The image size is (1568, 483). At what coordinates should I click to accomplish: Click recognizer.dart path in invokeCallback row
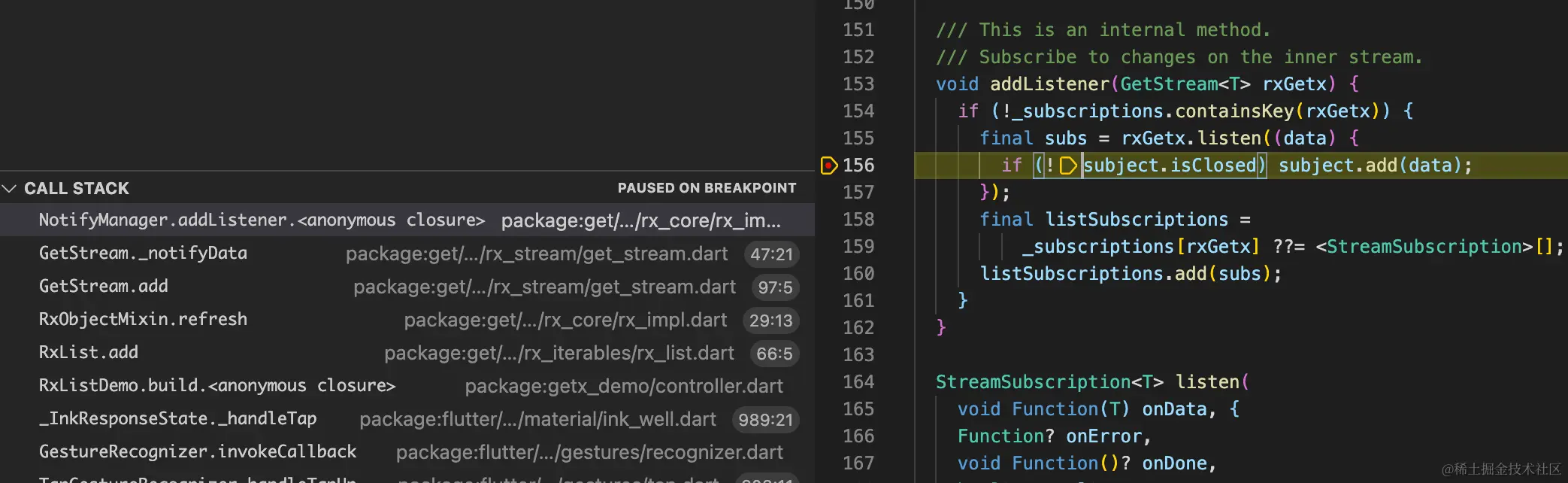[x=589, y=453]
